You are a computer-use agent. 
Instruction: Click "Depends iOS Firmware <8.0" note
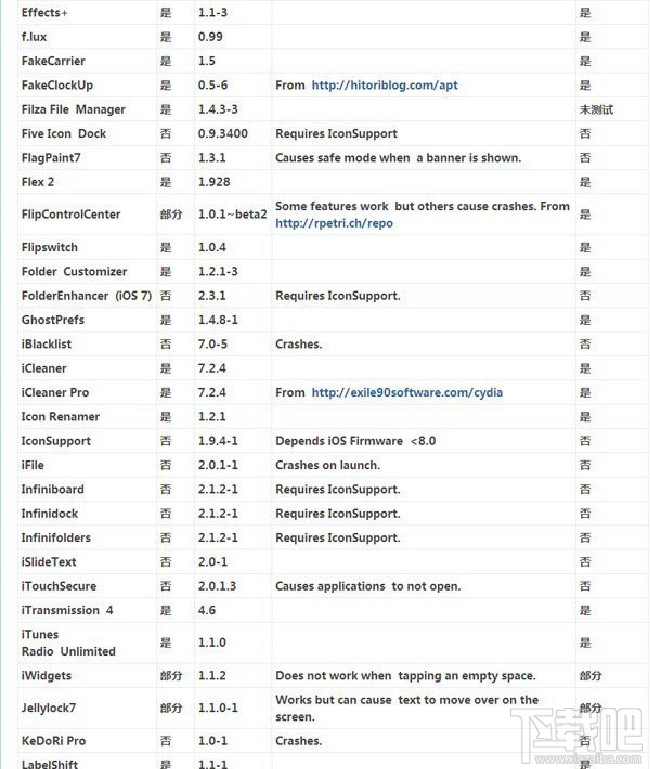pyautogui.click(x=355, y=441)
